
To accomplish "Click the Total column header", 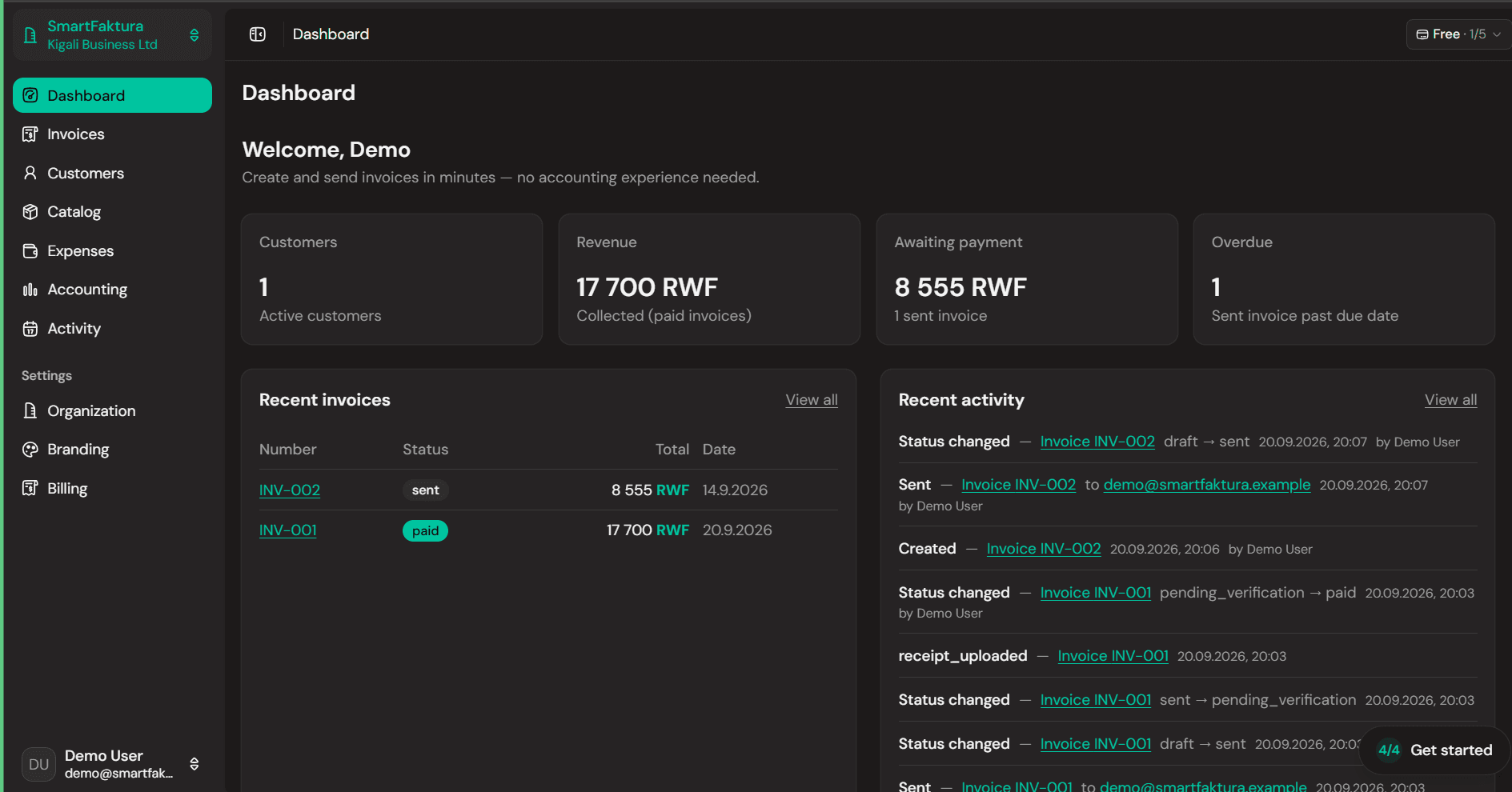I will (672, 450).
